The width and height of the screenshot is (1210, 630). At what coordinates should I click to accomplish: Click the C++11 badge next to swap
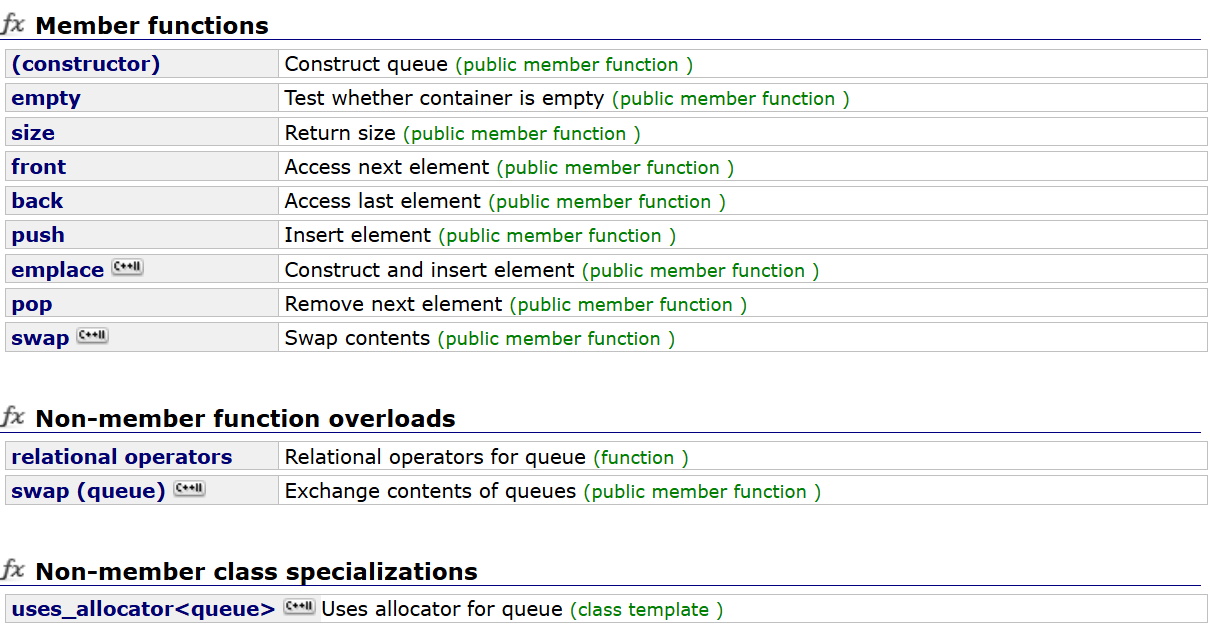[x=91, y=335]
